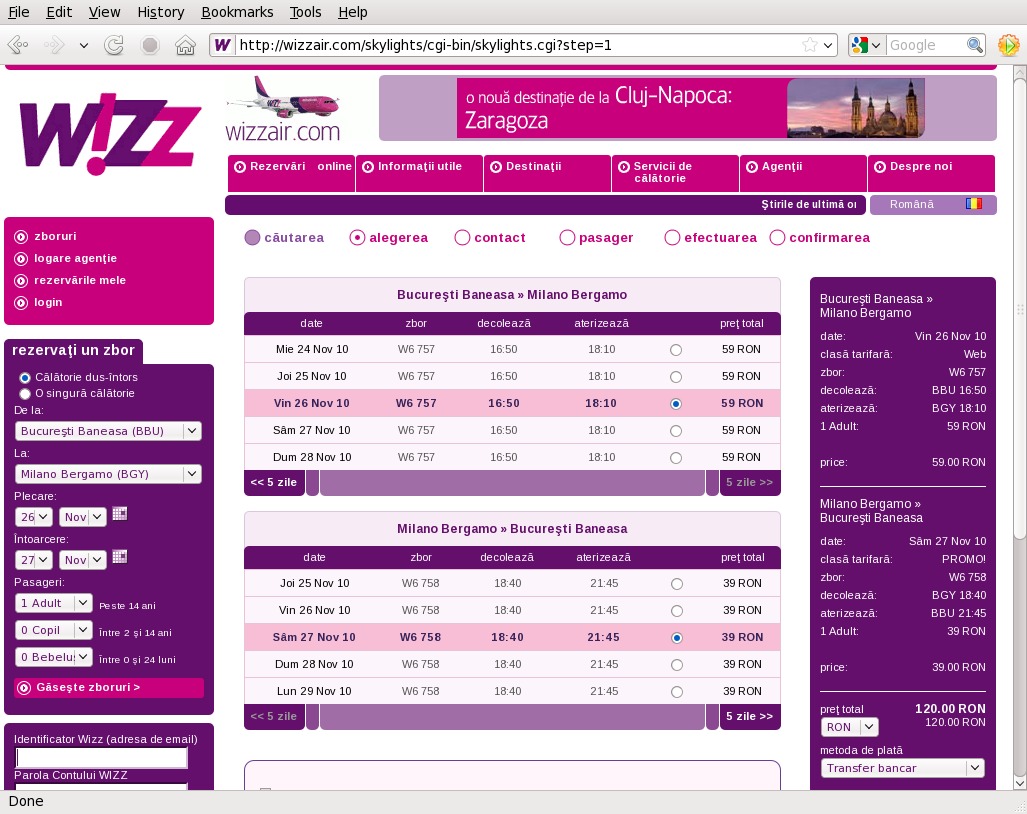The image size is (1027, 814).
Task: Select outbound flight Mie 24 Nov 10
Action: click(x=676, y=350)
